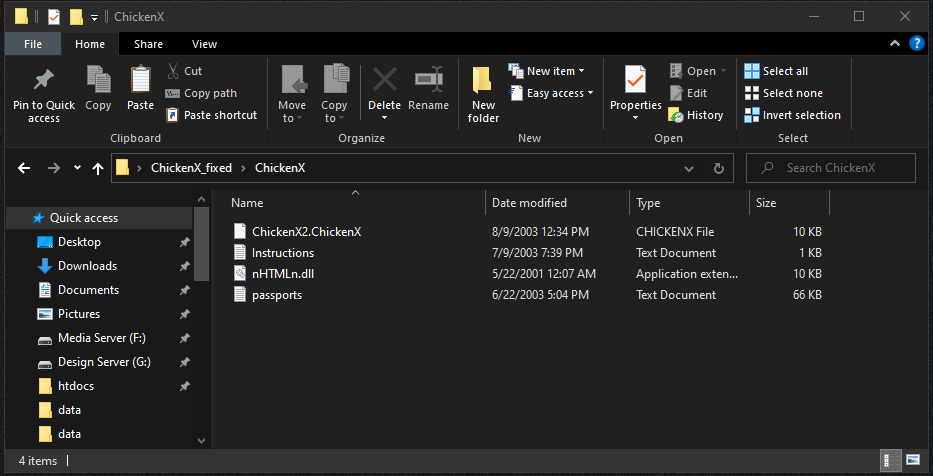The image size is (933, 476).
Task: Click navigation pane scroll up arrow
Action: (x=201, y=199)
